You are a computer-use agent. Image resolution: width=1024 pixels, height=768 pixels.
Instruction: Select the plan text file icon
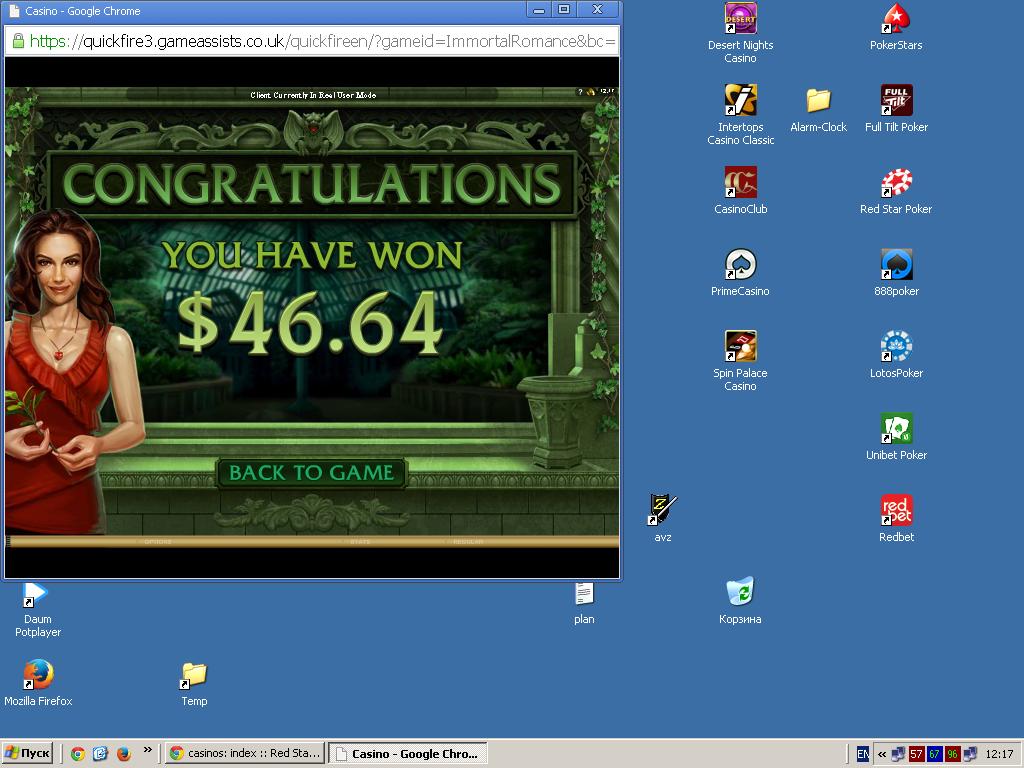coord(584,603)
